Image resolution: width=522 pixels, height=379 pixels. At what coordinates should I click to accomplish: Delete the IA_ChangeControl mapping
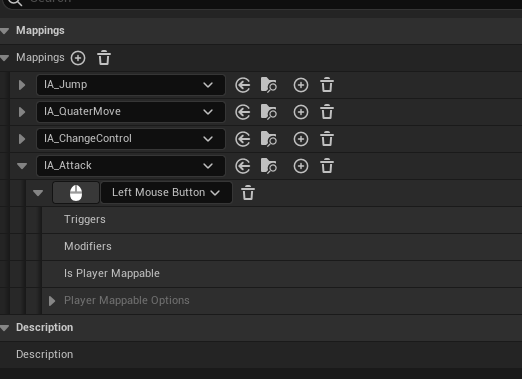[327, 139]
